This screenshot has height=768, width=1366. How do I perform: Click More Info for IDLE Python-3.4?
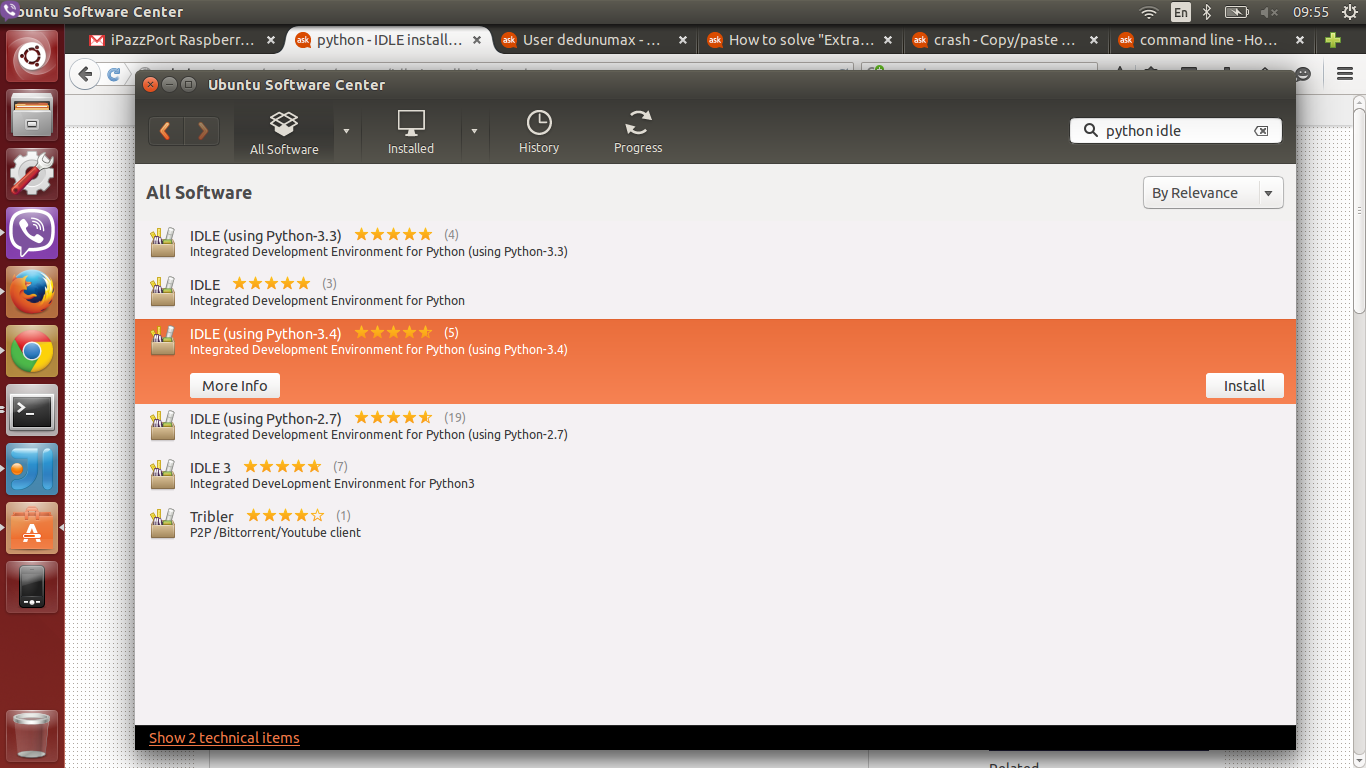tap(235, 386)
